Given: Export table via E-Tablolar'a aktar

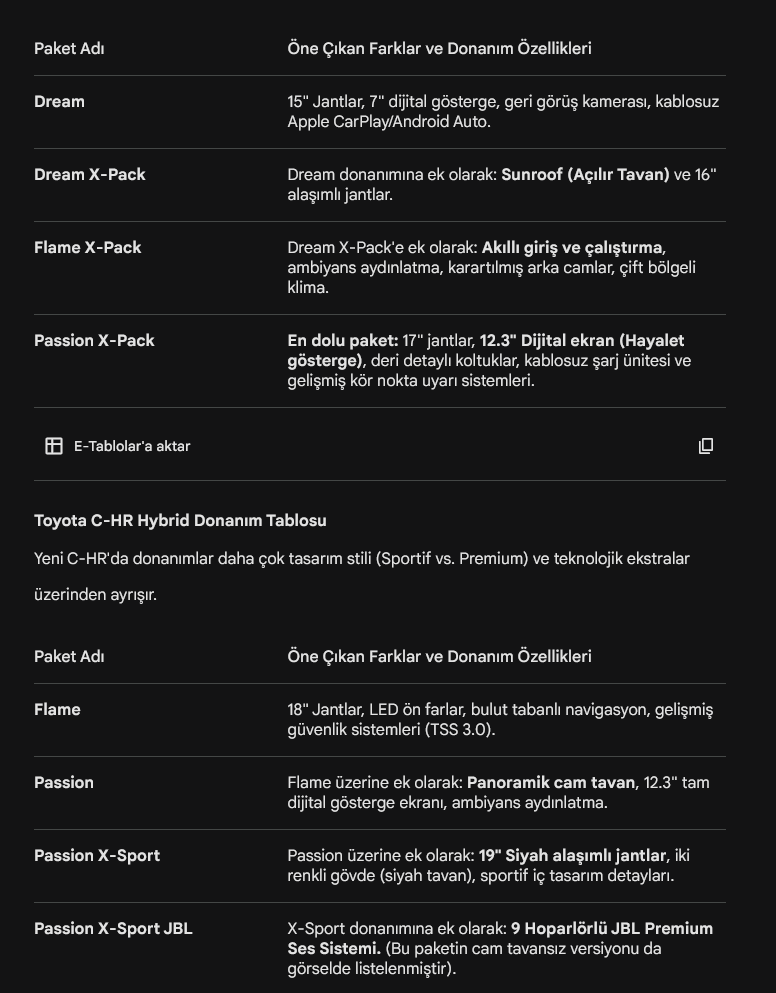Looking at the screenshot, I should (x=118, y=446).
